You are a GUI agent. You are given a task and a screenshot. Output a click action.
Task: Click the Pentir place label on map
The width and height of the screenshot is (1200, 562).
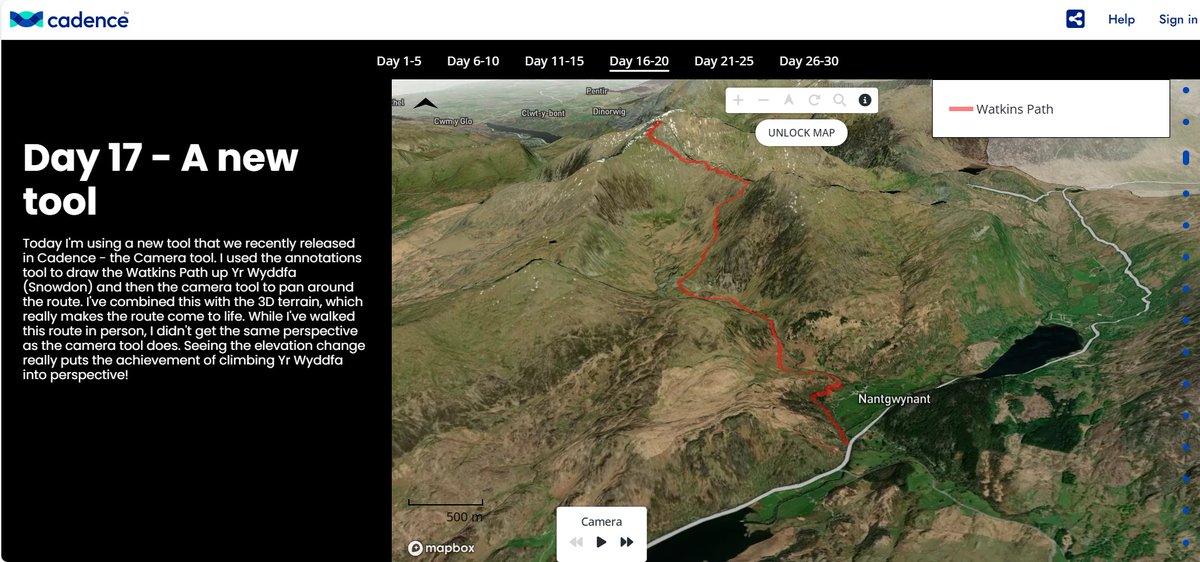click(598, 91)
